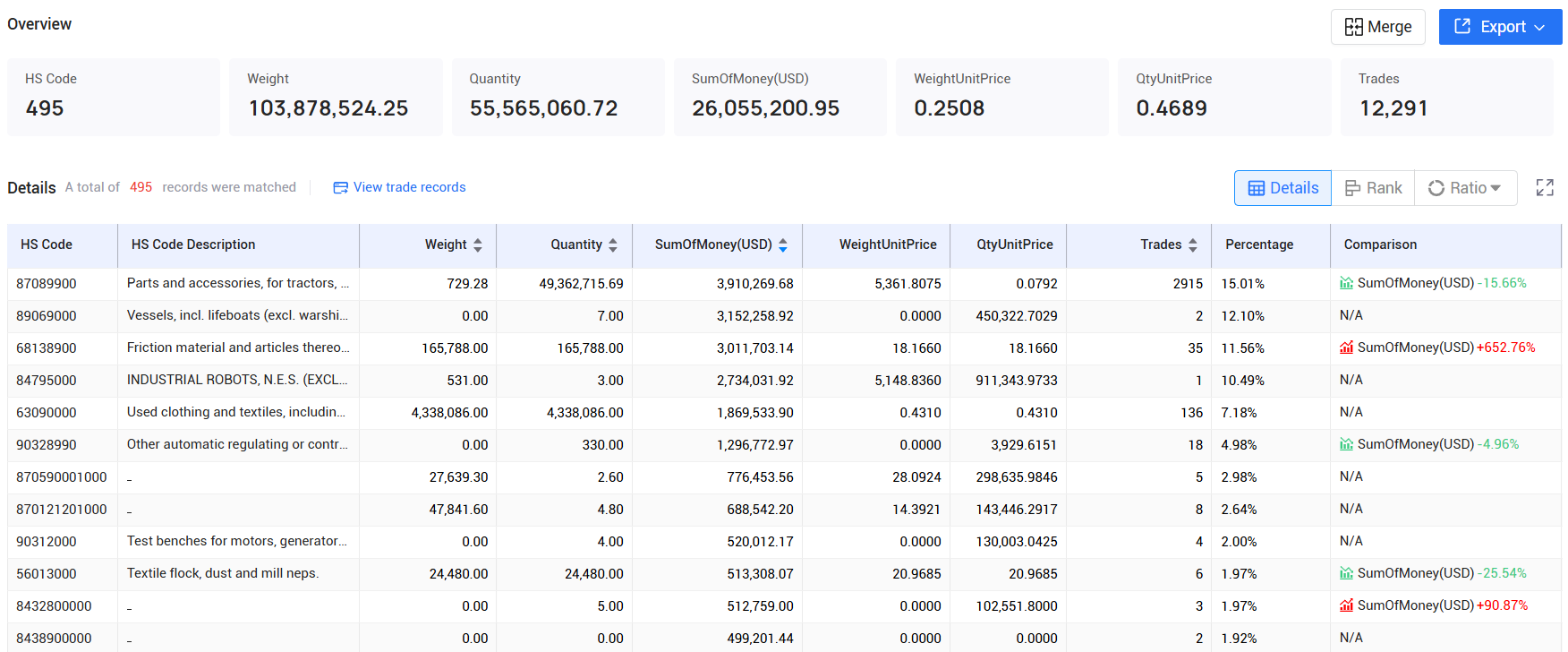Click the +652.76% comparison value
The image size is (1568, 652).
1506,347
